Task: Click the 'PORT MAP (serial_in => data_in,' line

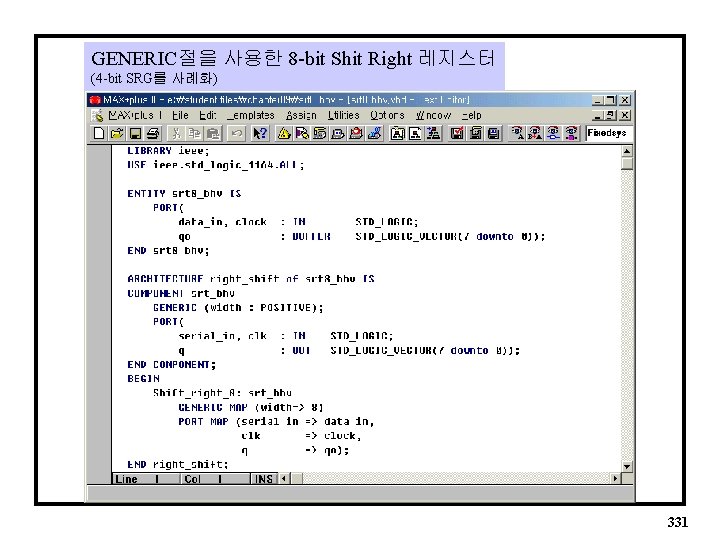Action: coord(276,421)
